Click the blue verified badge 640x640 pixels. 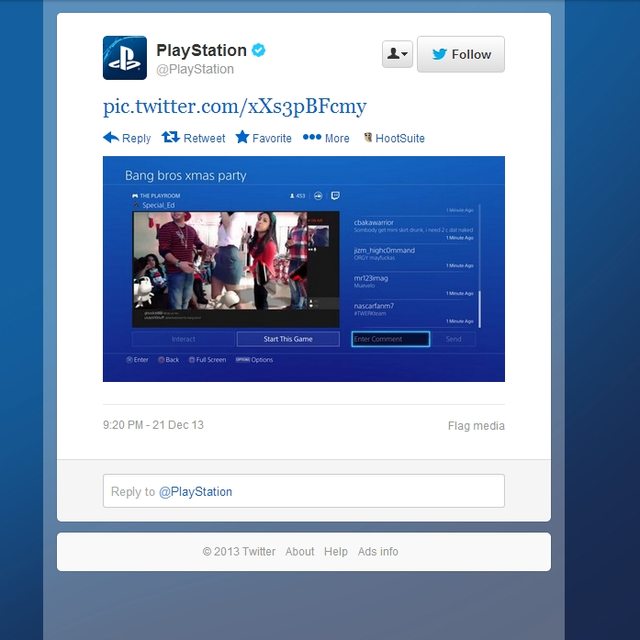(x=258, y=50)
